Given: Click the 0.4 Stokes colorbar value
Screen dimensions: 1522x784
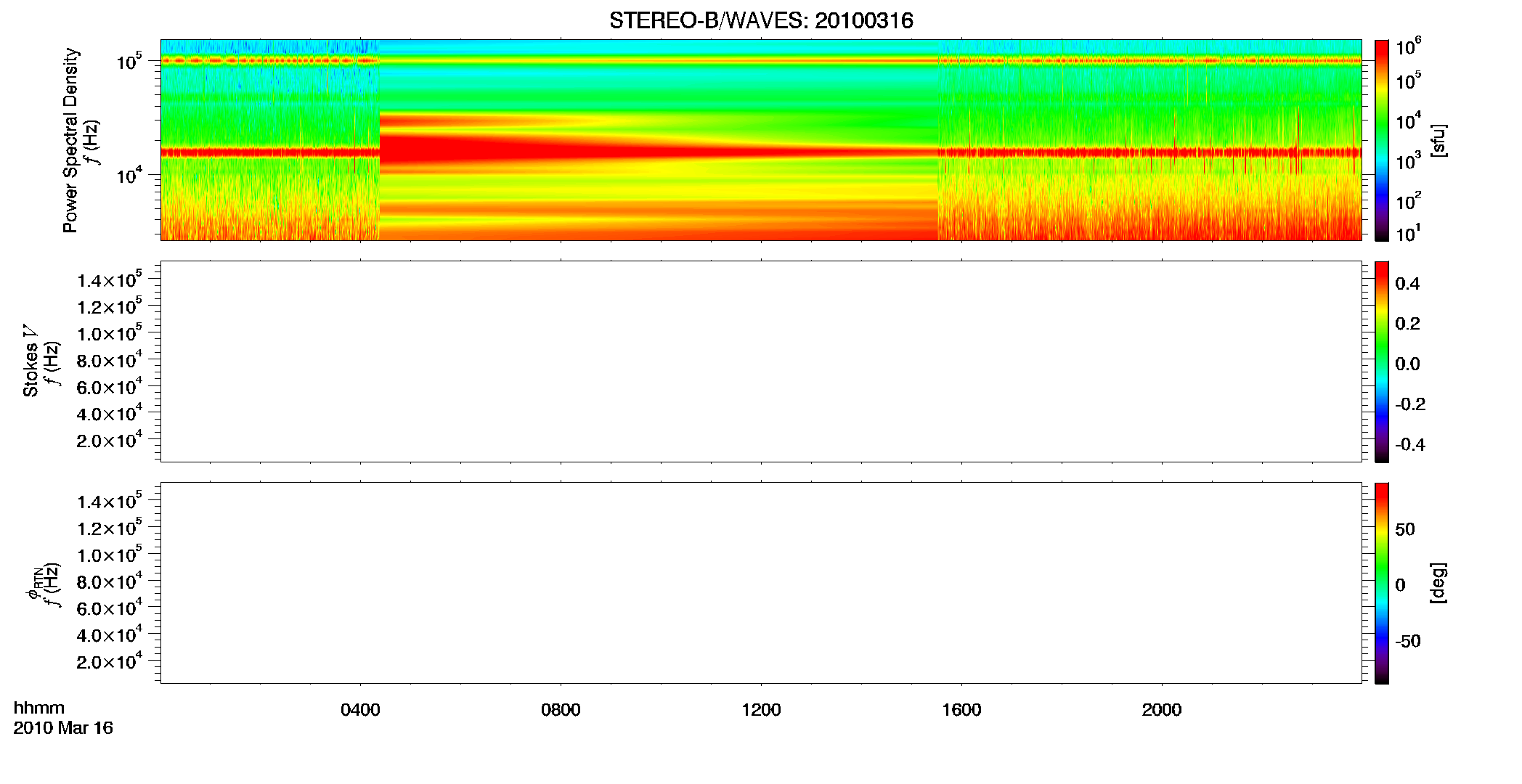Looking at the screenshot, I should pyautogui.click(x=1407, y=284).
